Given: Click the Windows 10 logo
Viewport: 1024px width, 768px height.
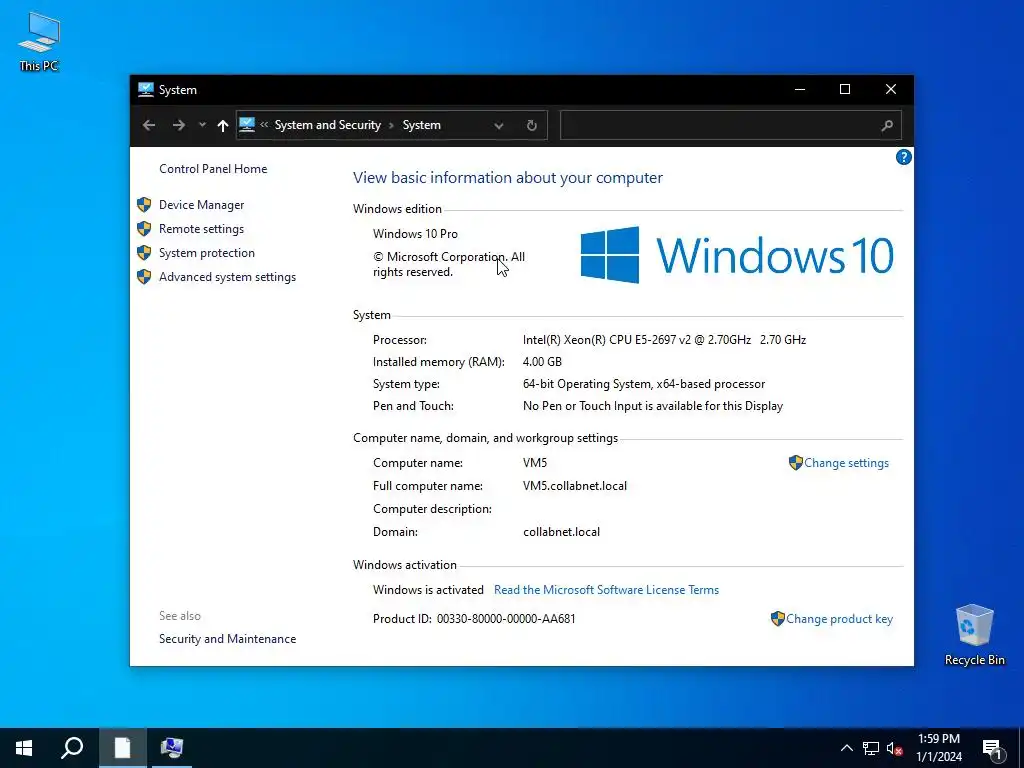Looking at the screenshot, I should tap(737, 255).
